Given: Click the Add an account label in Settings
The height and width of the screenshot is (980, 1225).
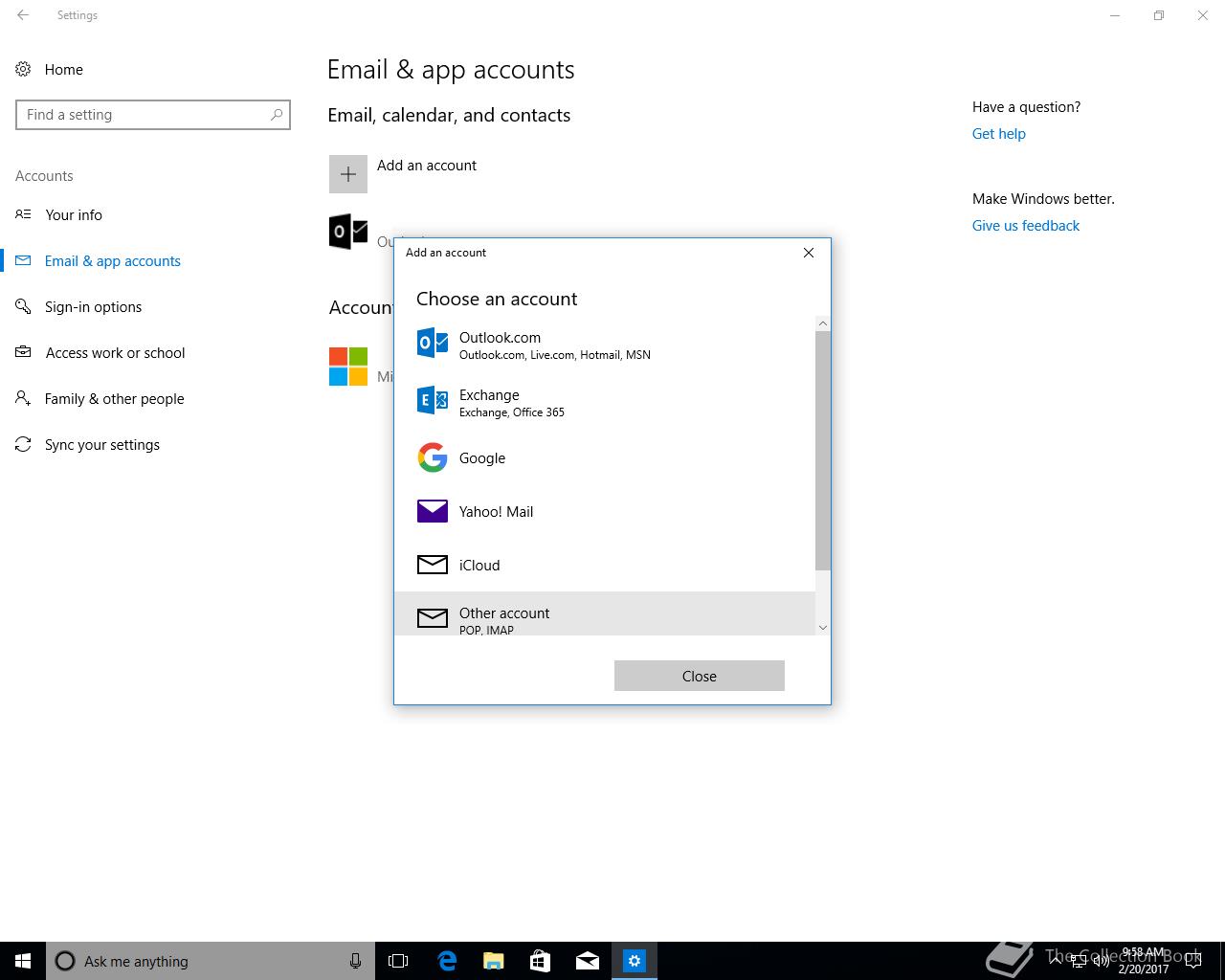Looking at the screenshot, I should (427, 166).
